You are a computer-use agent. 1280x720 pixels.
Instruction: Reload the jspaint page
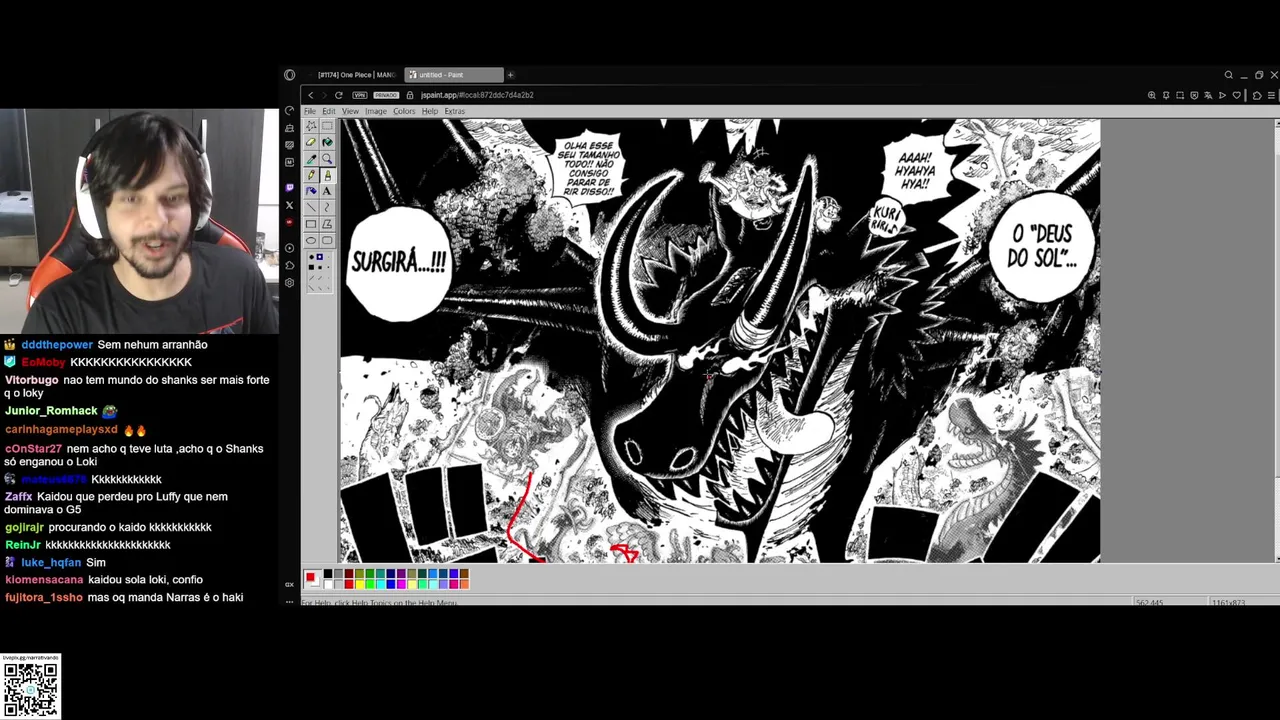339,95
